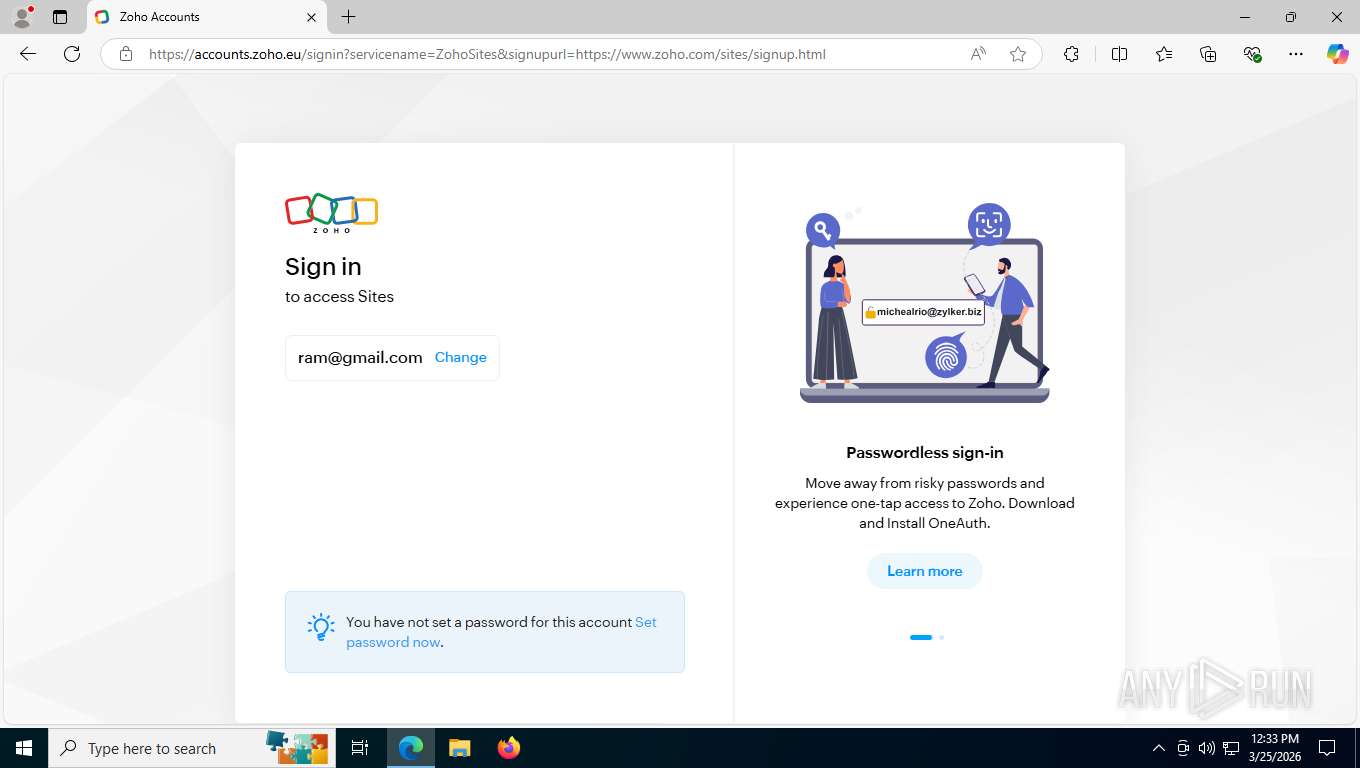Click Set password now link
Viewport: 1360px width, 768px height.
501,632
